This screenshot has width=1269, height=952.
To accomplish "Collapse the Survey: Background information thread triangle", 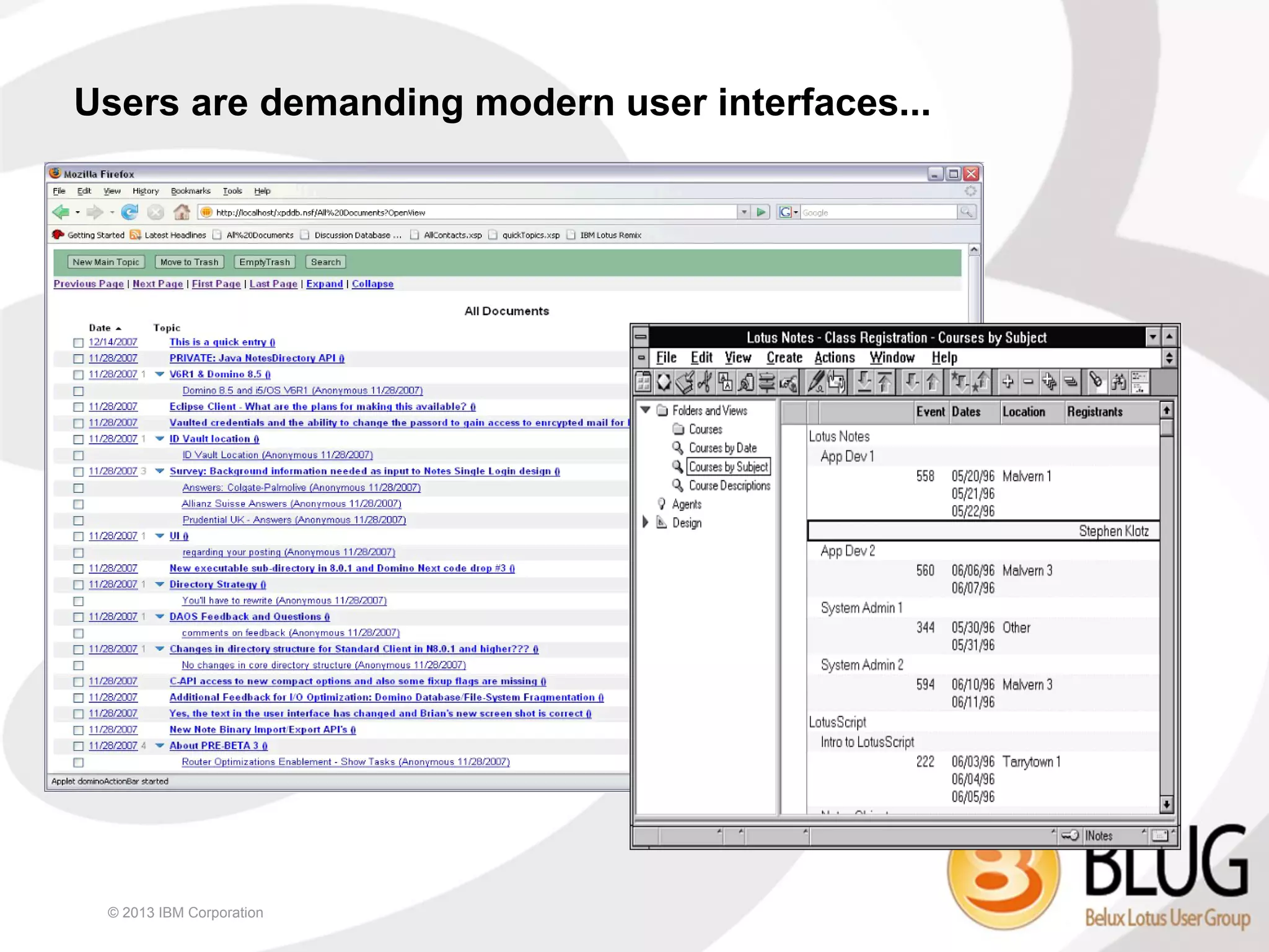I will [x=159, y=471].
